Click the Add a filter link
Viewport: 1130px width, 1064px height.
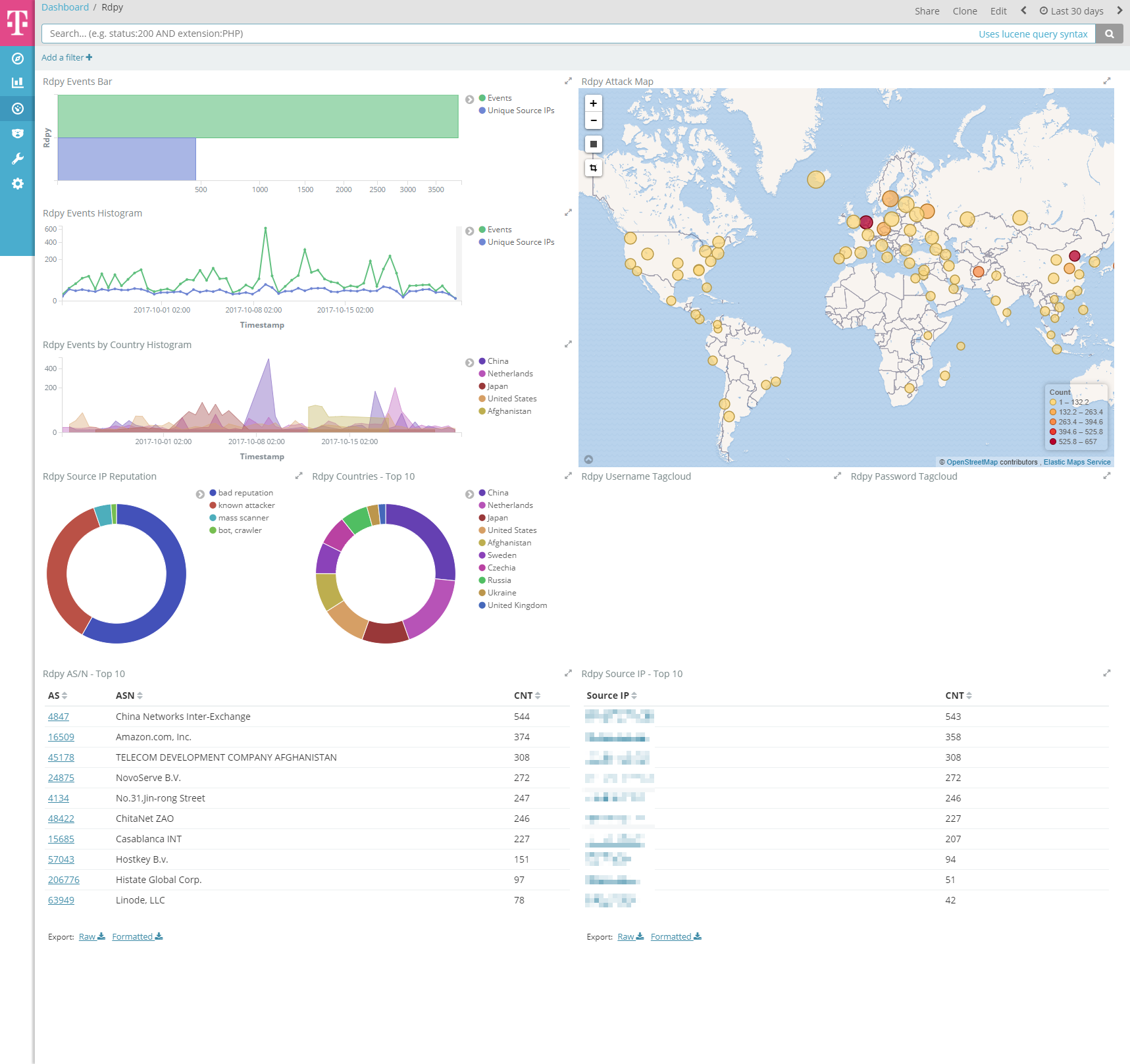pos(66,57)
